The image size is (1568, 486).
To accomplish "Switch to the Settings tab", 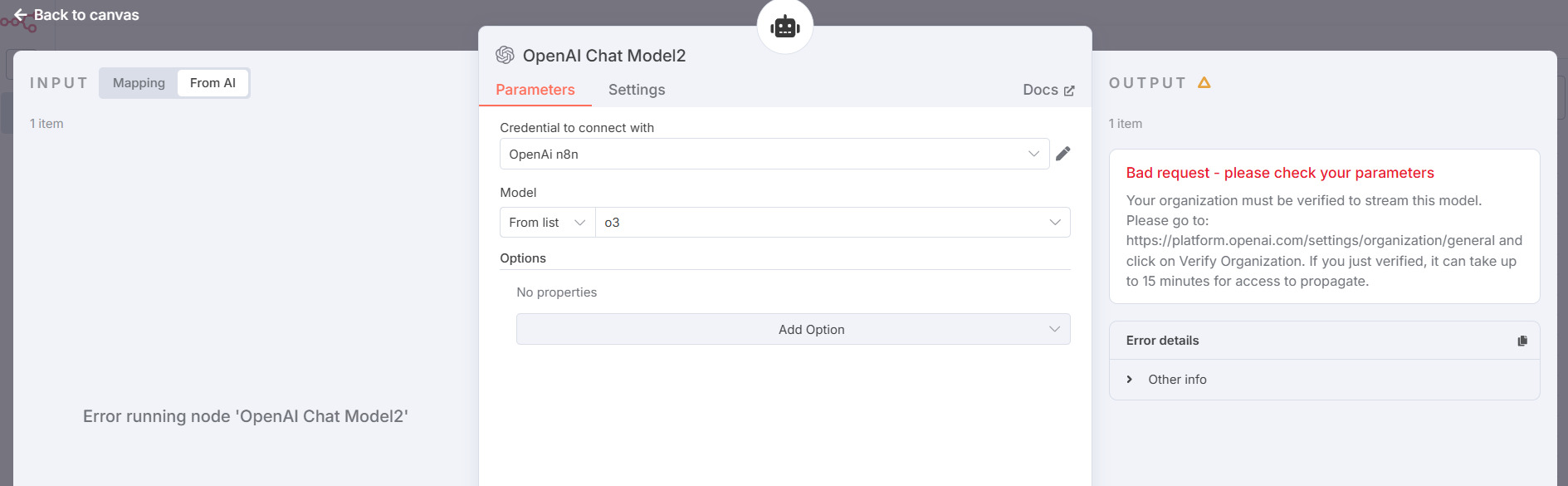I will [637, 90].
